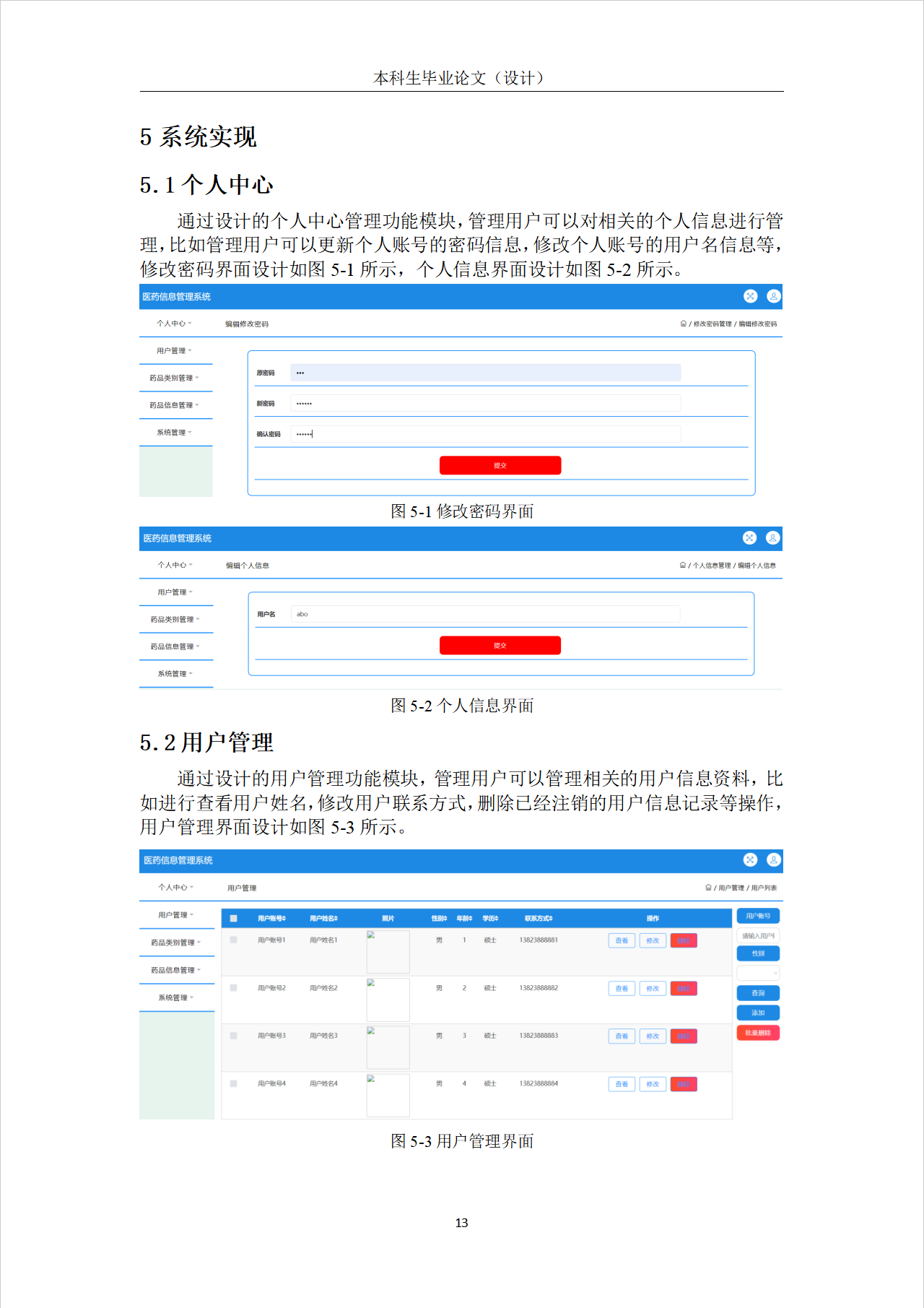
Task: Click 添加 button in user management
Action: point(758,1013)
